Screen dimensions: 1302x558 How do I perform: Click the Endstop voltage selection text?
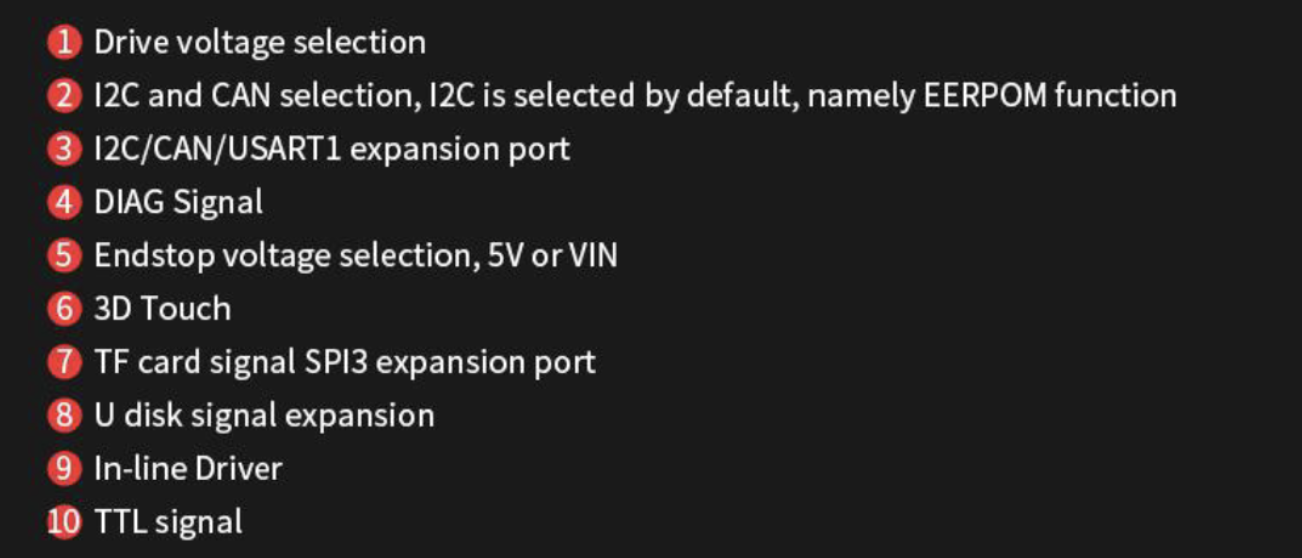[x=355, y=256]
